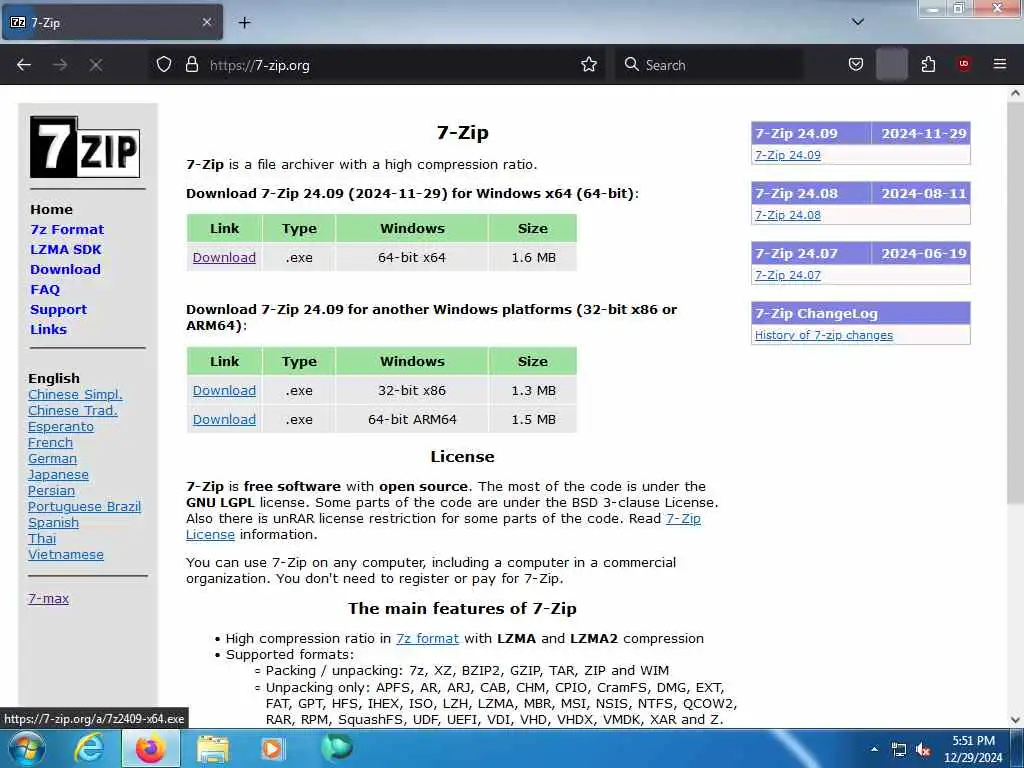Viewport: 1024px width, 768px height.
Task: Open Pocket save icon in toolbar
Action: click(856, 65)
